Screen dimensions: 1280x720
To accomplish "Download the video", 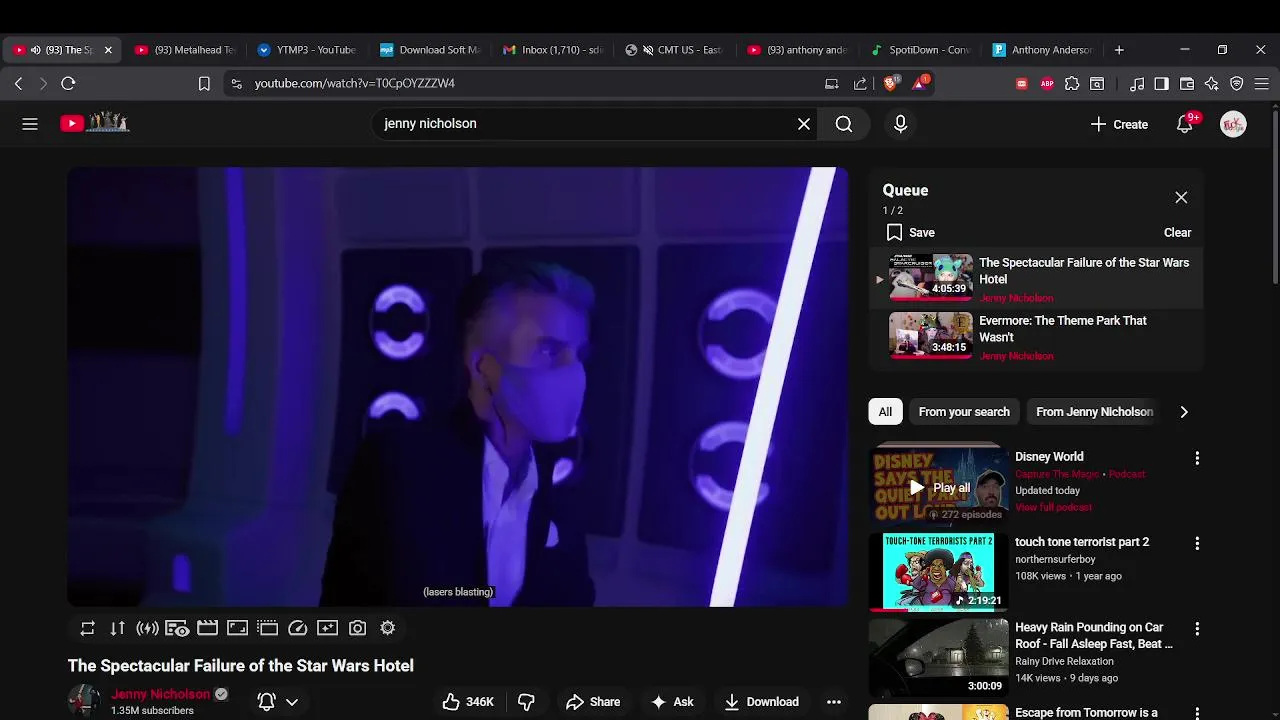I will tap(762, 702).
